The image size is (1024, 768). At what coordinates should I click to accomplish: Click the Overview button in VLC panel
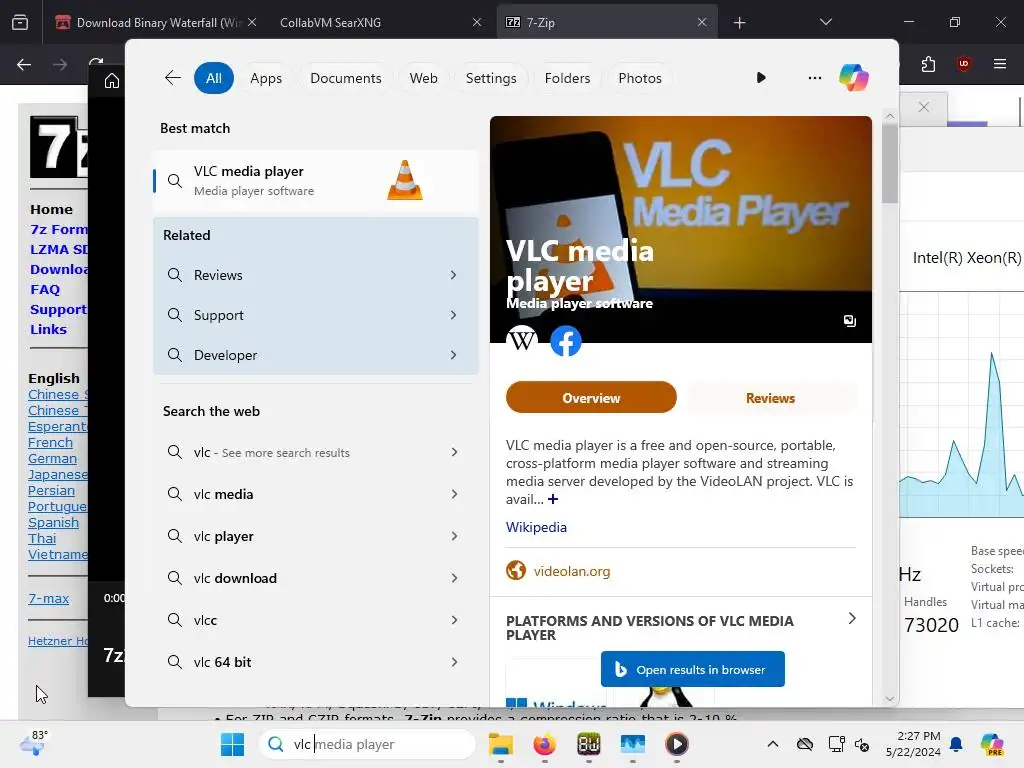(591, 398)
